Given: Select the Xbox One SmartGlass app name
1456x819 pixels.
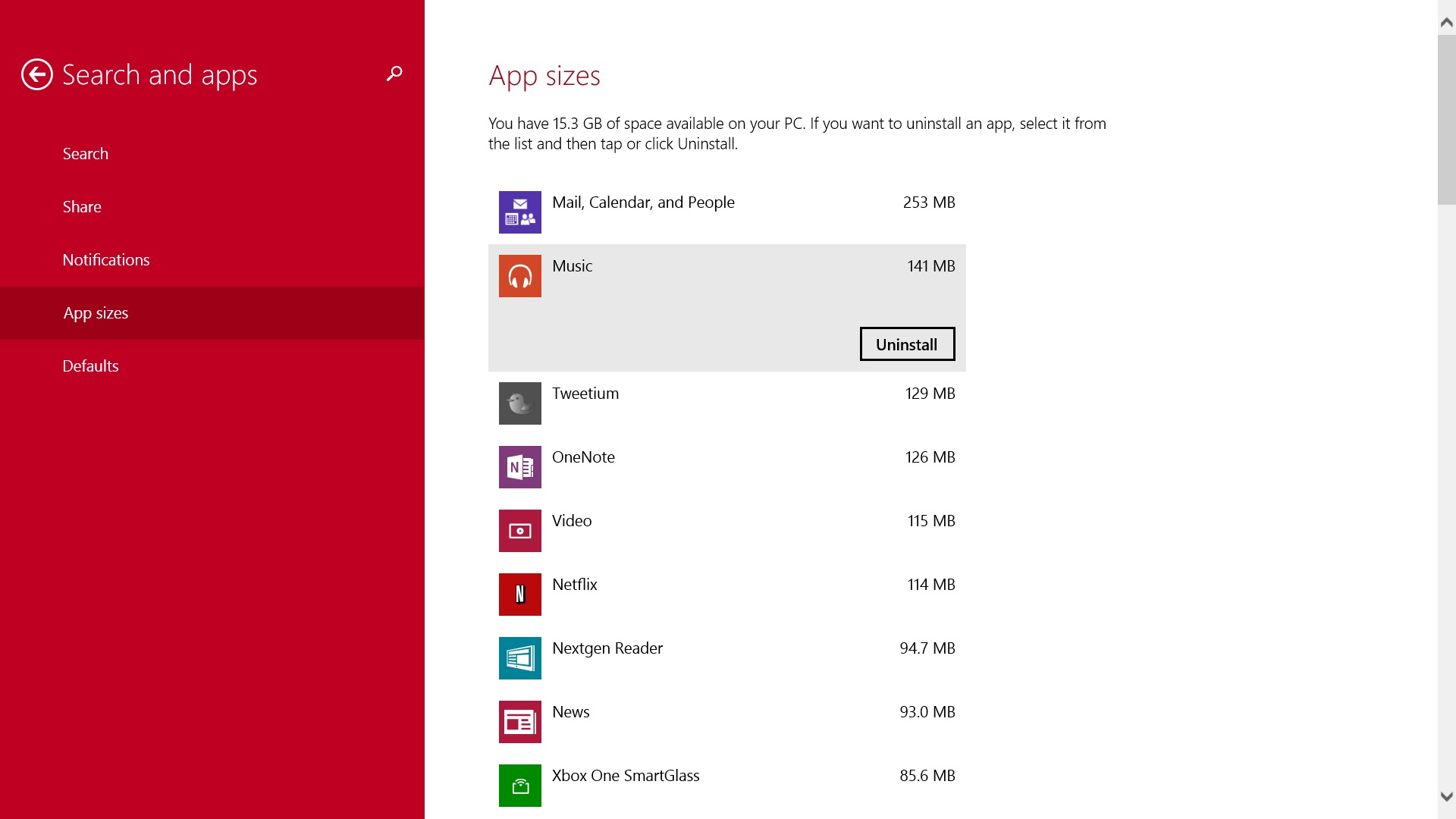Looking at the screenshot, I should click(626, 776).
